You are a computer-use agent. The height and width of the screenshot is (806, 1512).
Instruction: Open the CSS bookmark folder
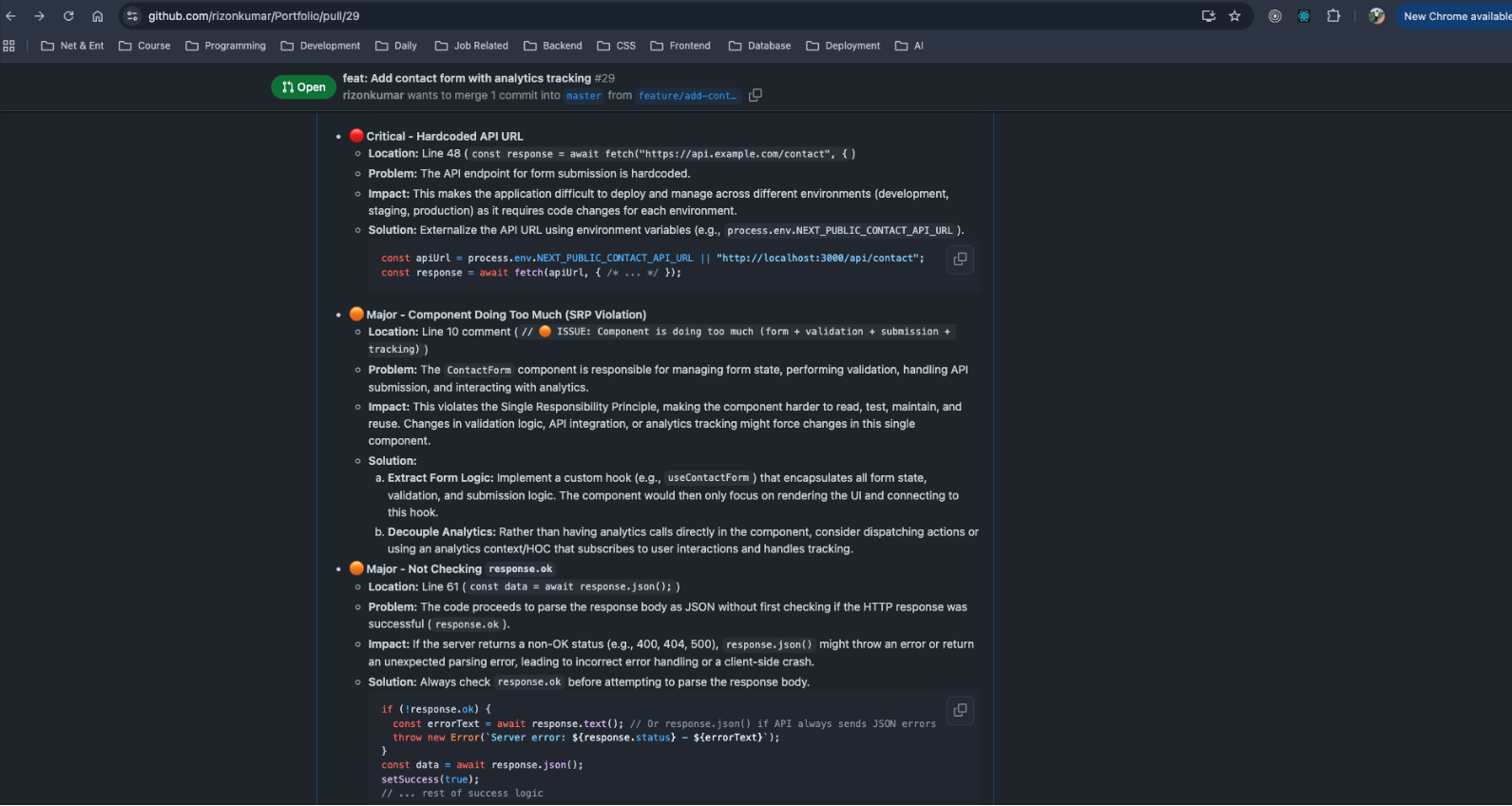[x=616, y=46]
